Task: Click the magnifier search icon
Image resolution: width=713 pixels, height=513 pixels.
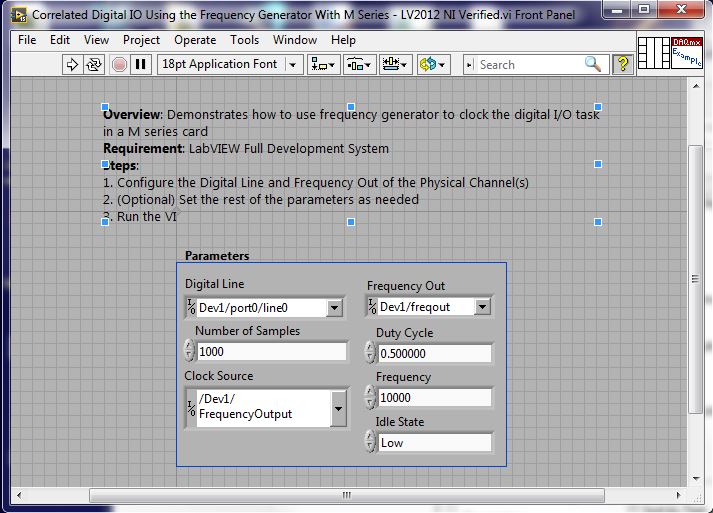Action: 592,64
